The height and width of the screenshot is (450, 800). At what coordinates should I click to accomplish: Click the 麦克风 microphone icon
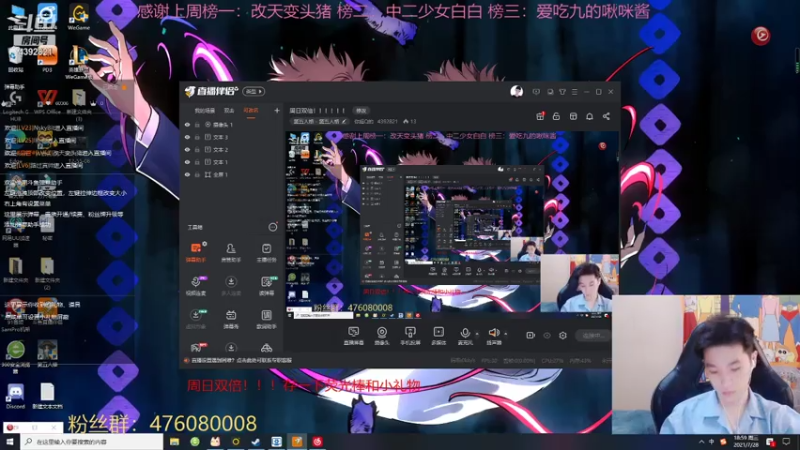click(465, 333)
